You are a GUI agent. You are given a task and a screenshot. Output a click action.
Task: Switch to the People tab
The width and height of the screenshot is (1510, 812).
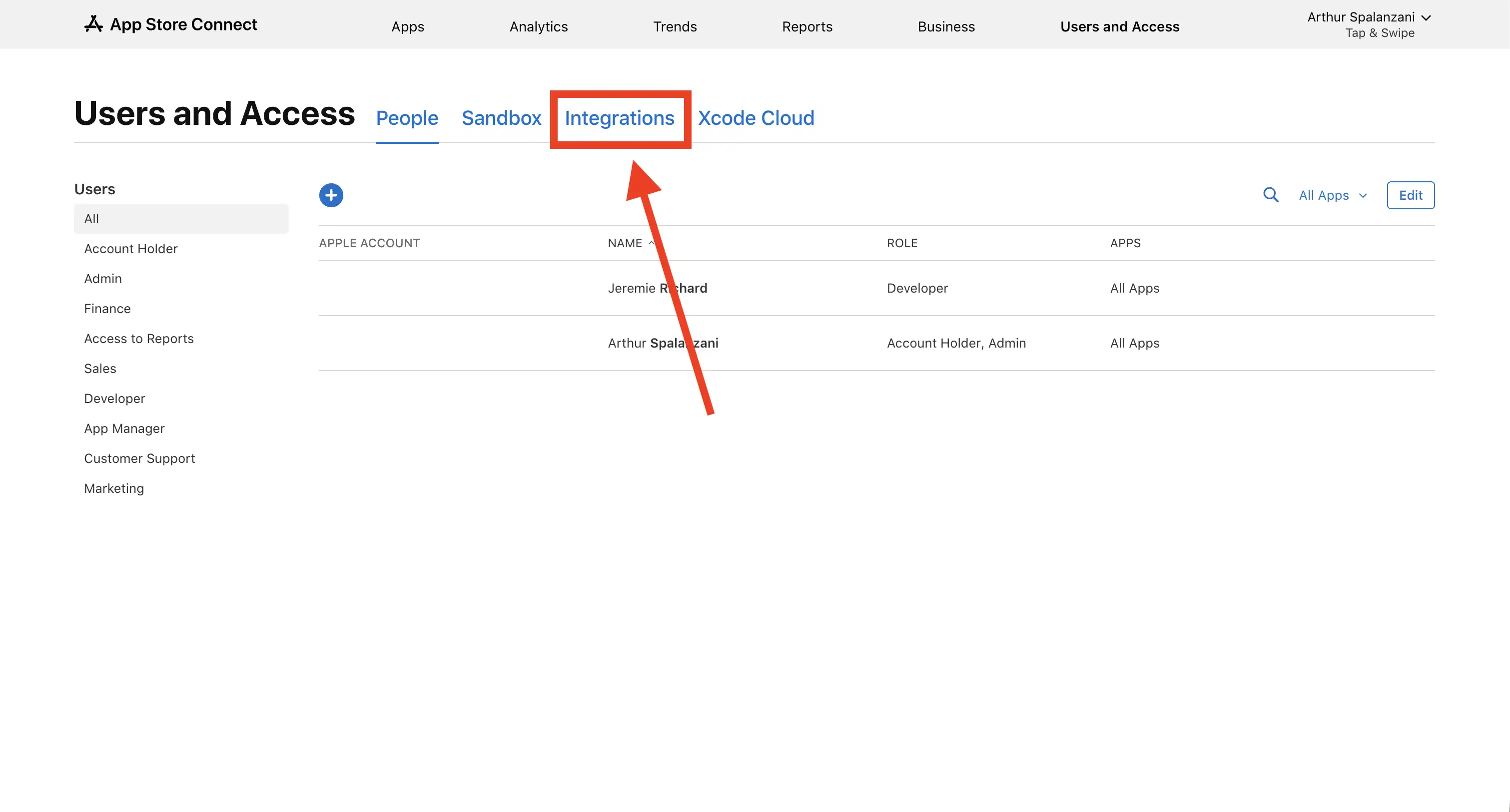(407, 118)
